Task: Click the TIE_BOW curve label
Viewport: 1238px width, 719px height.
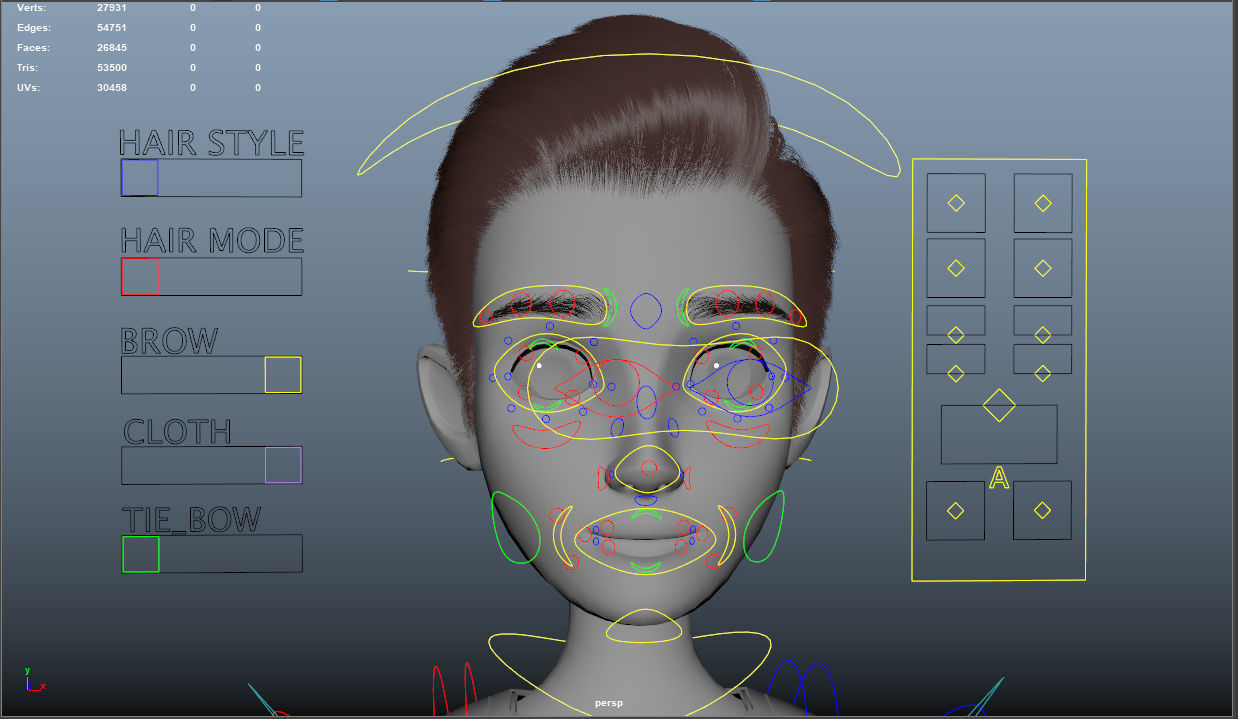Action: (191, 519)
